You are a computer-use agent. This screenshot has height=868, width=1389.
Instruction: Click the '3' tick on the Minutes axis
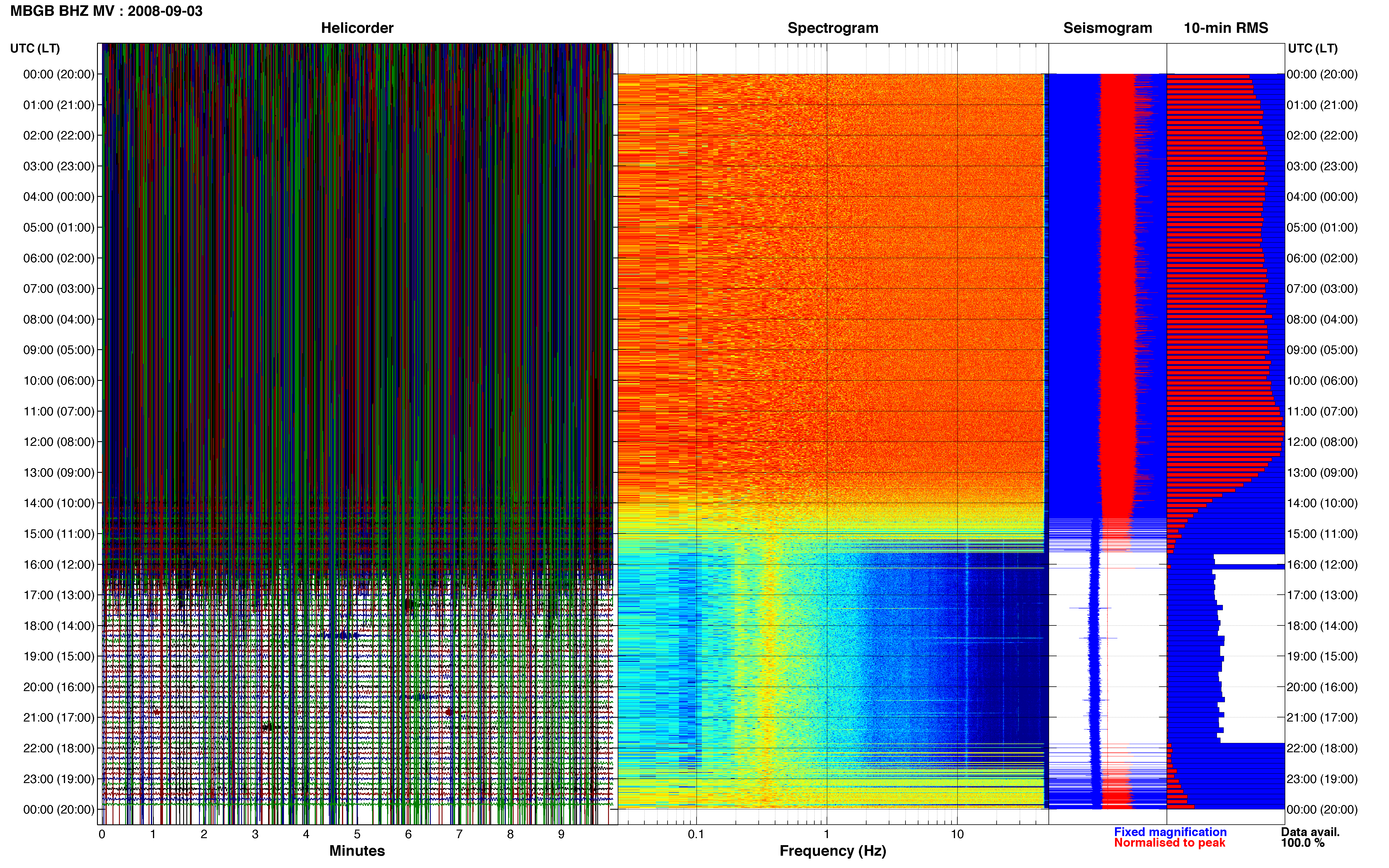255,835
